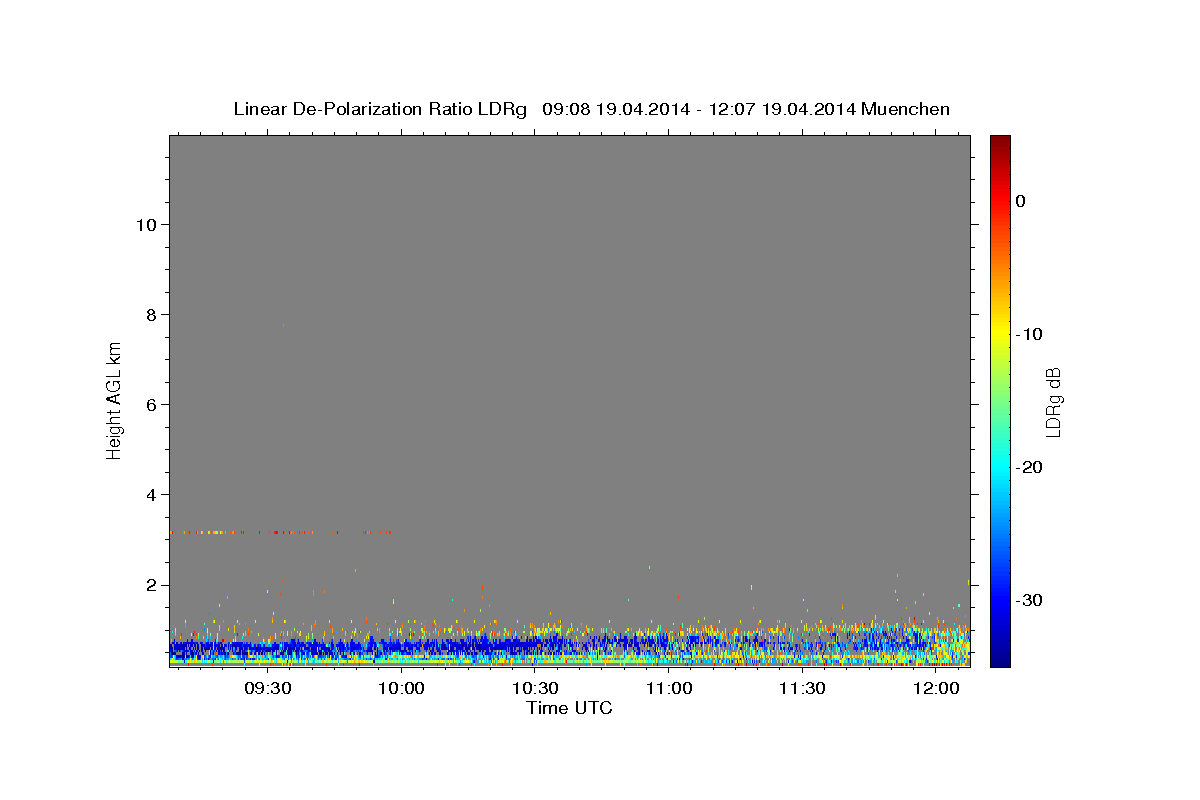Select the 11:00 time tick label
This screenshot has width=1200, height=800.
(668, 689)
